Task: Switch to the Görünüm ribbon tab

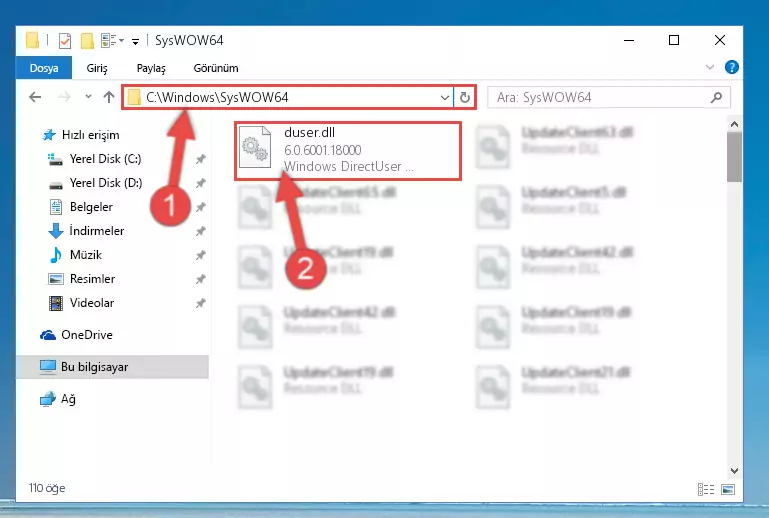Action: point(216,68)
